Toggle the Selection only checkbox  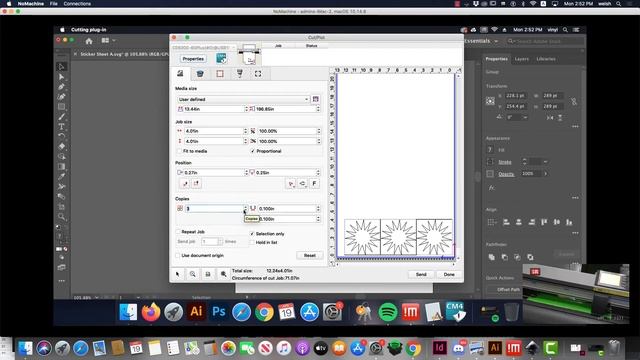[252, 234]
